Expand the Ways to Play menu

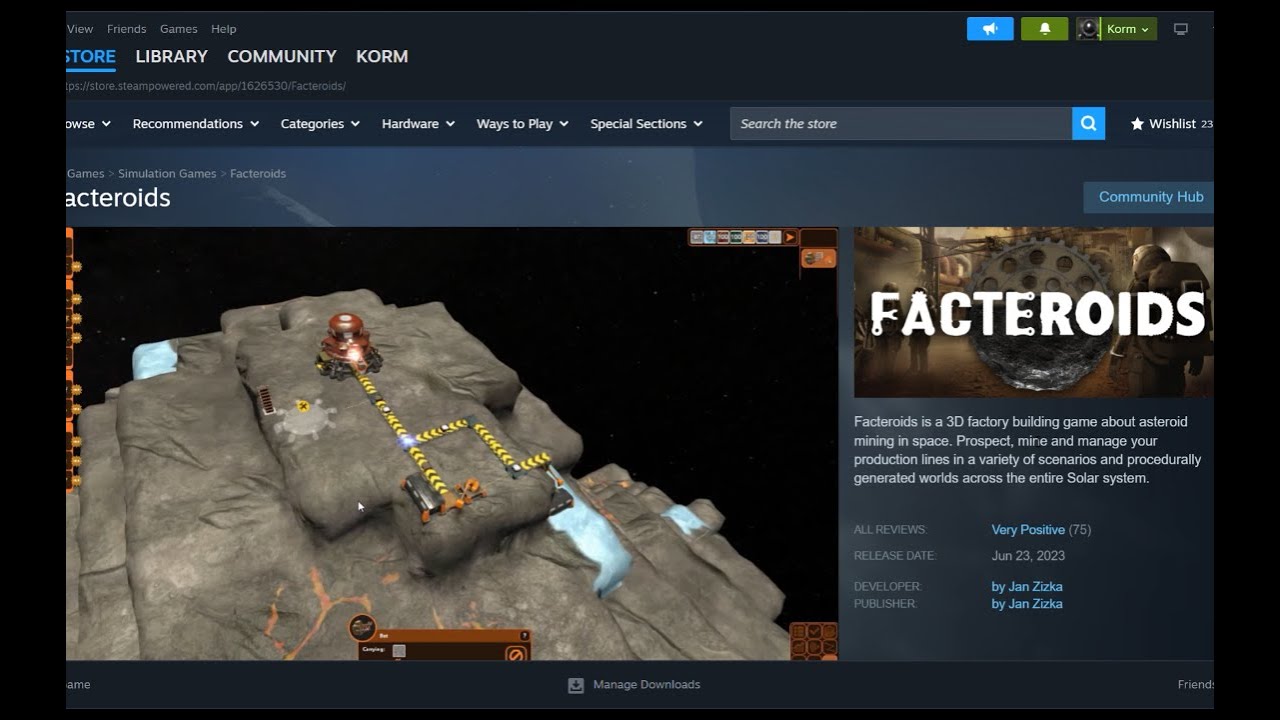click(x=522, y=124)
